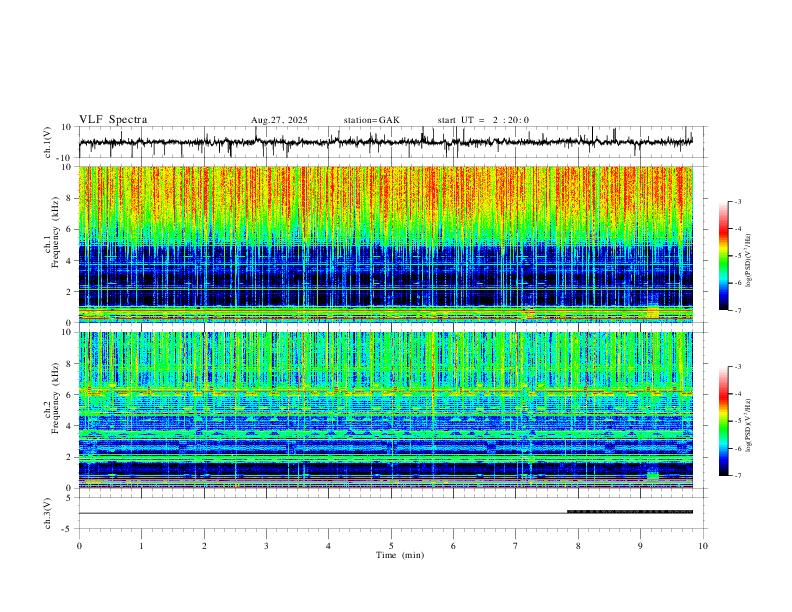Image resolution: width=792 pixels, height=612 pixels.
Task: Click the ch.1 voltage waveform trace
Action: (386, 142)
